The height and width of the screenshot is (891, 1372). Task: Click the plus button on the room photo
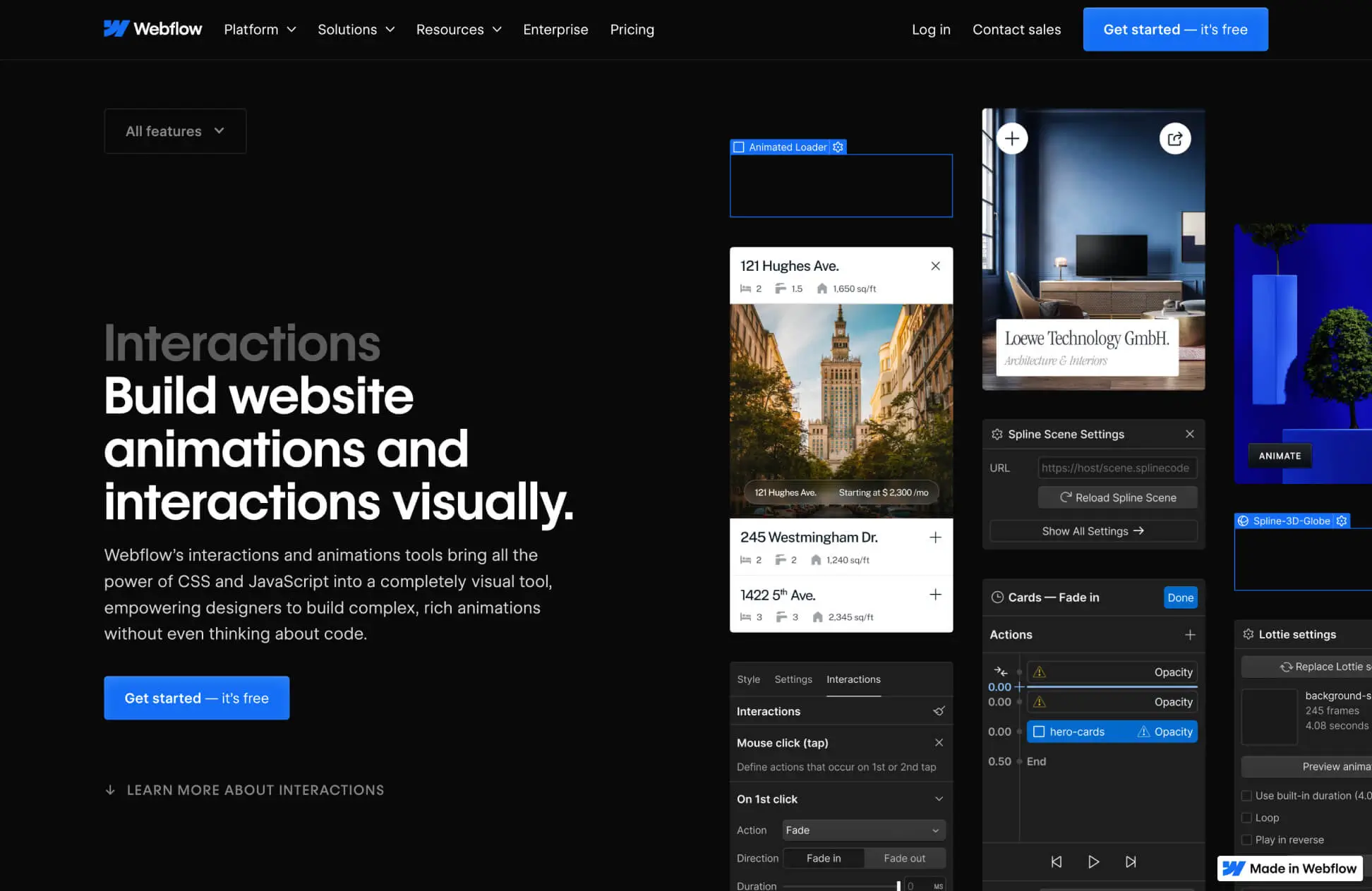[1011, 138]
